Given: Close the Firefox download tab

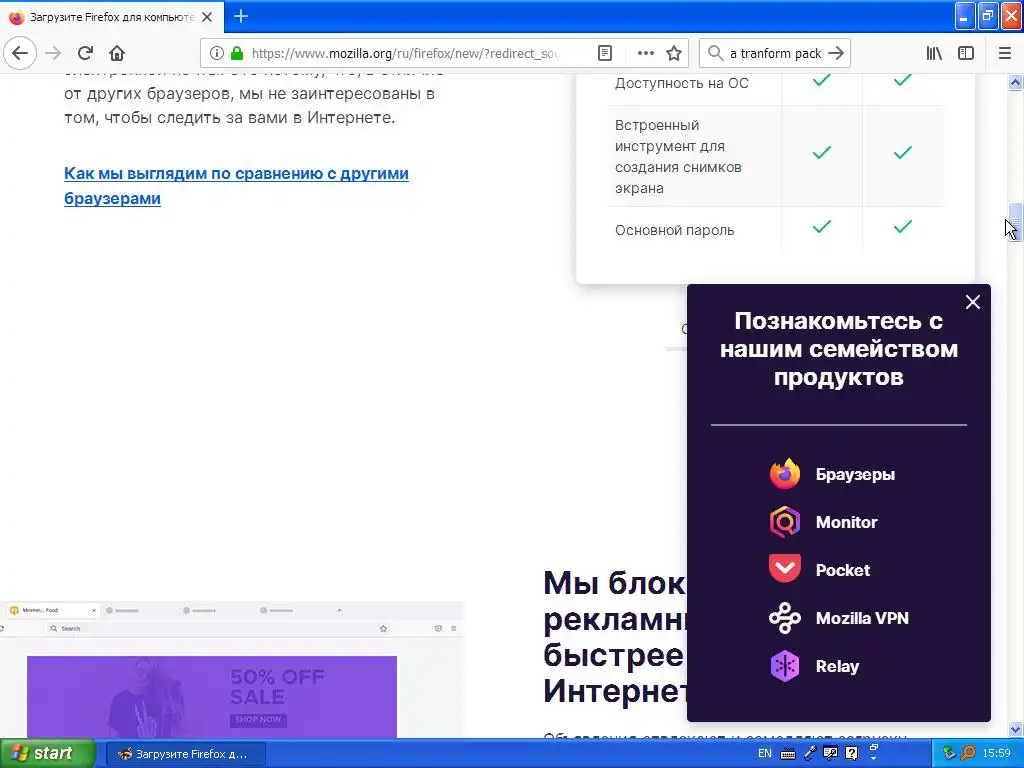Looking at the screenshot, I should point(207,17).
